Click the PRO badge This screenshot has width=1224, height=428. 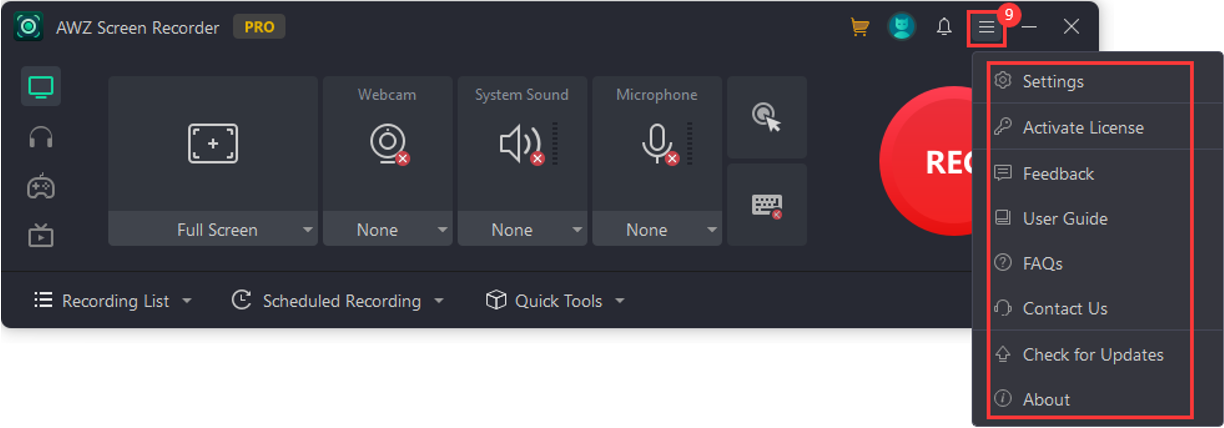tap(259, 27)
